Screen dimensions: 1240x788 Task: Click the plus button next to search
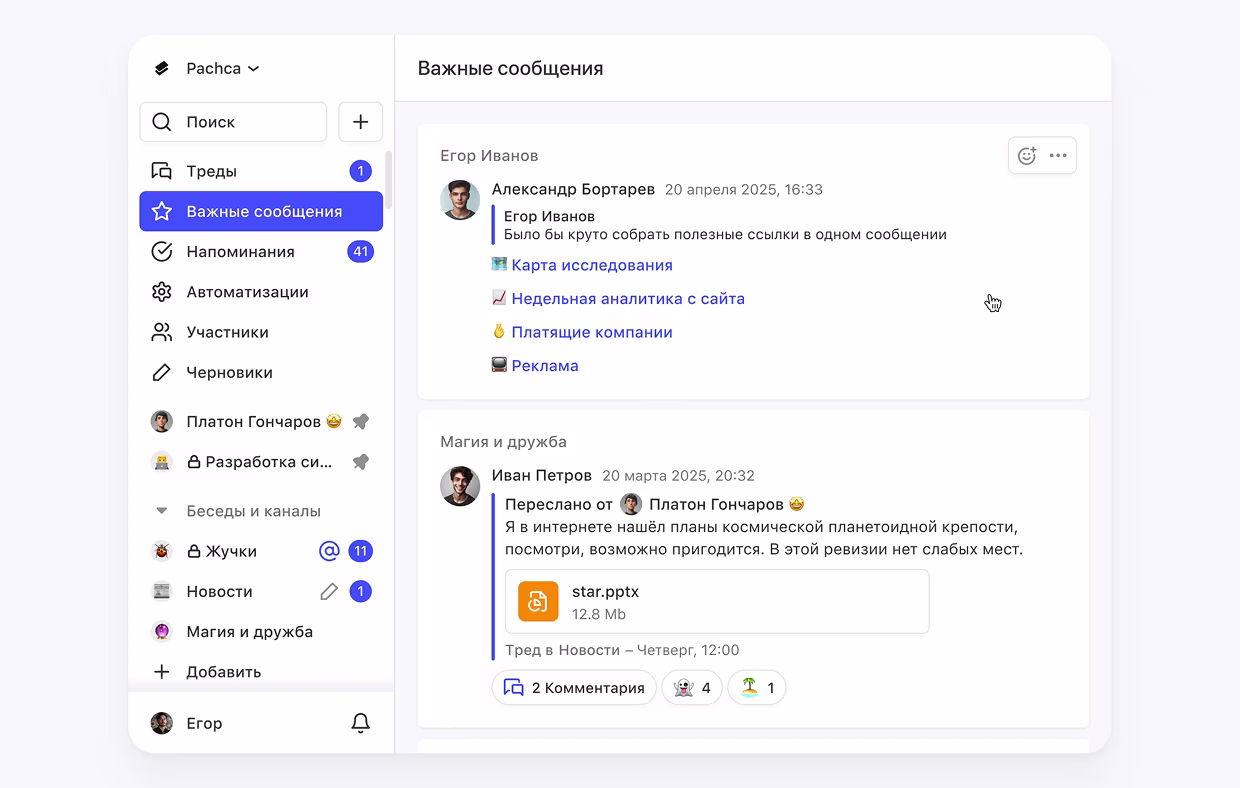pyautogui.click(x=360, y=122)
